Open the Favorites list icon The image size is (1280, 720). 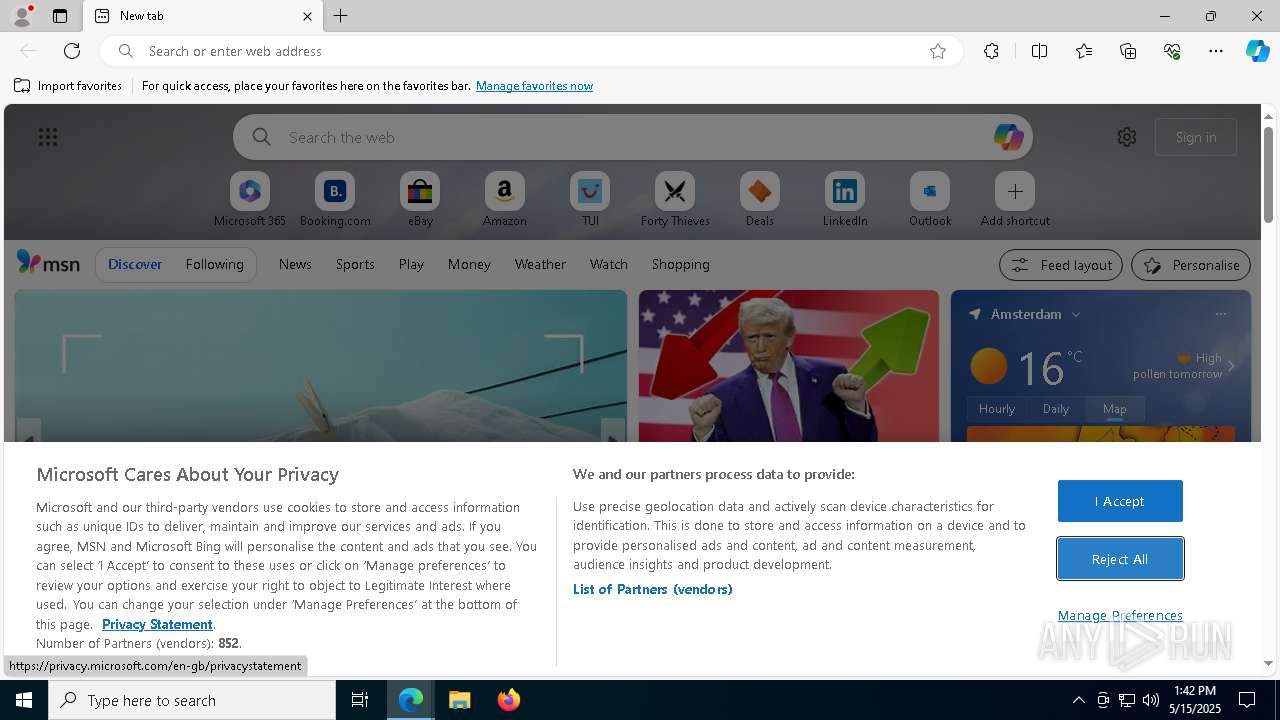(x=1084, y=51)
